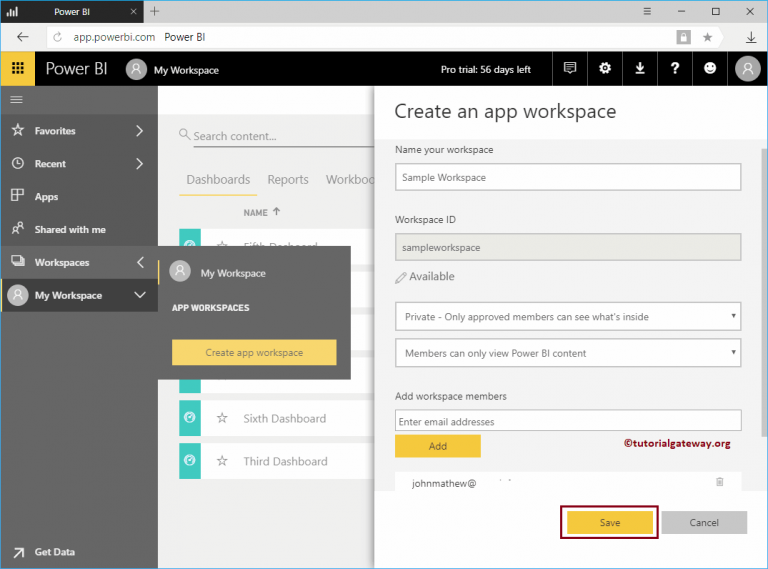Click the Sixth Dashboard teal tile icon

(x=190, y=418)
